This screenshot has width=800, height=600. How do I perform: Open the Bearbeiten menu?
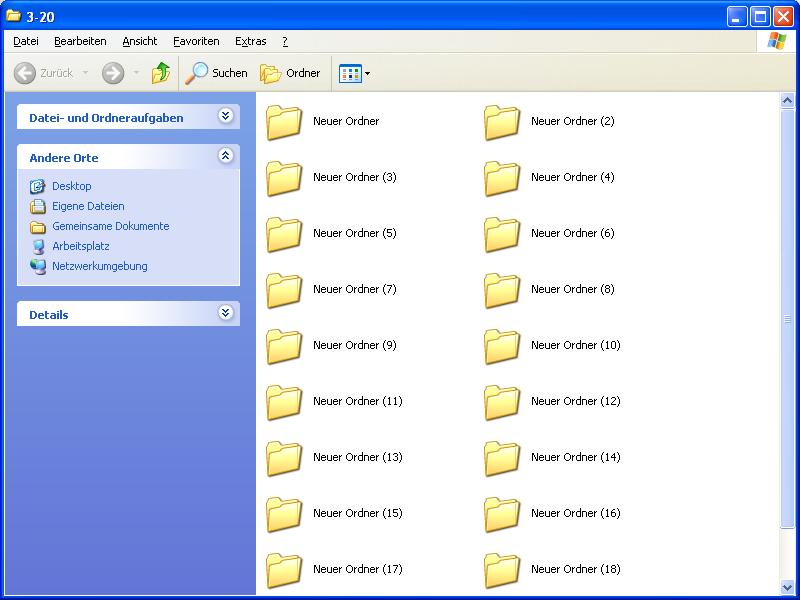pyautogui.click(x=80, y=41)
